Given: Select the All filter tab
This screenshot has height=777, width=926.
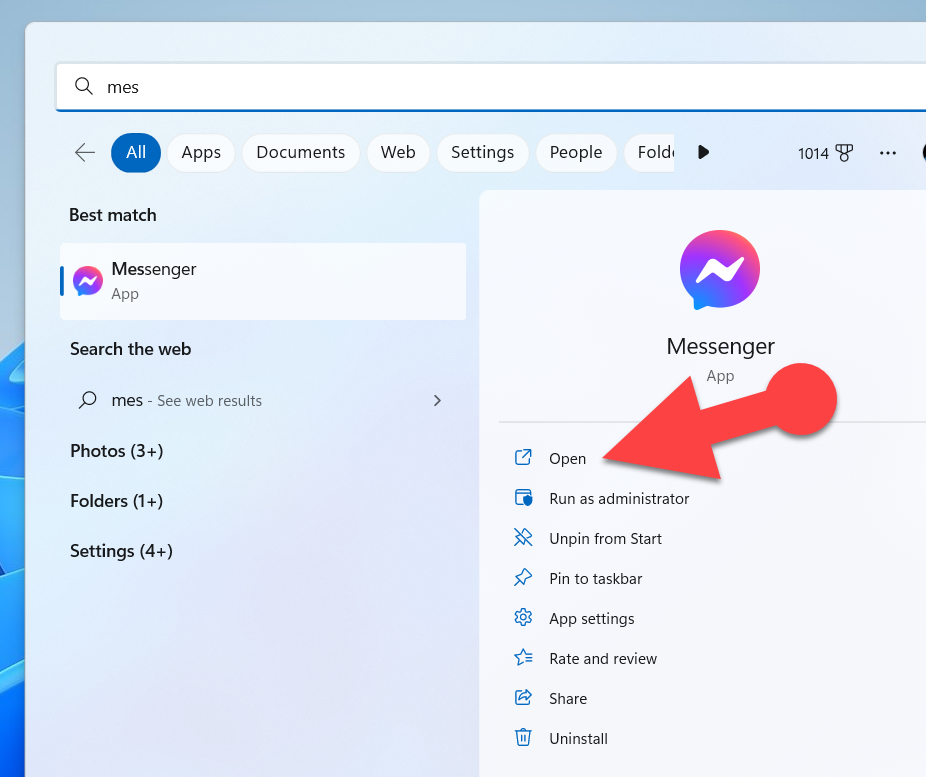Looking at the screenshot, I should coord(136,152).
